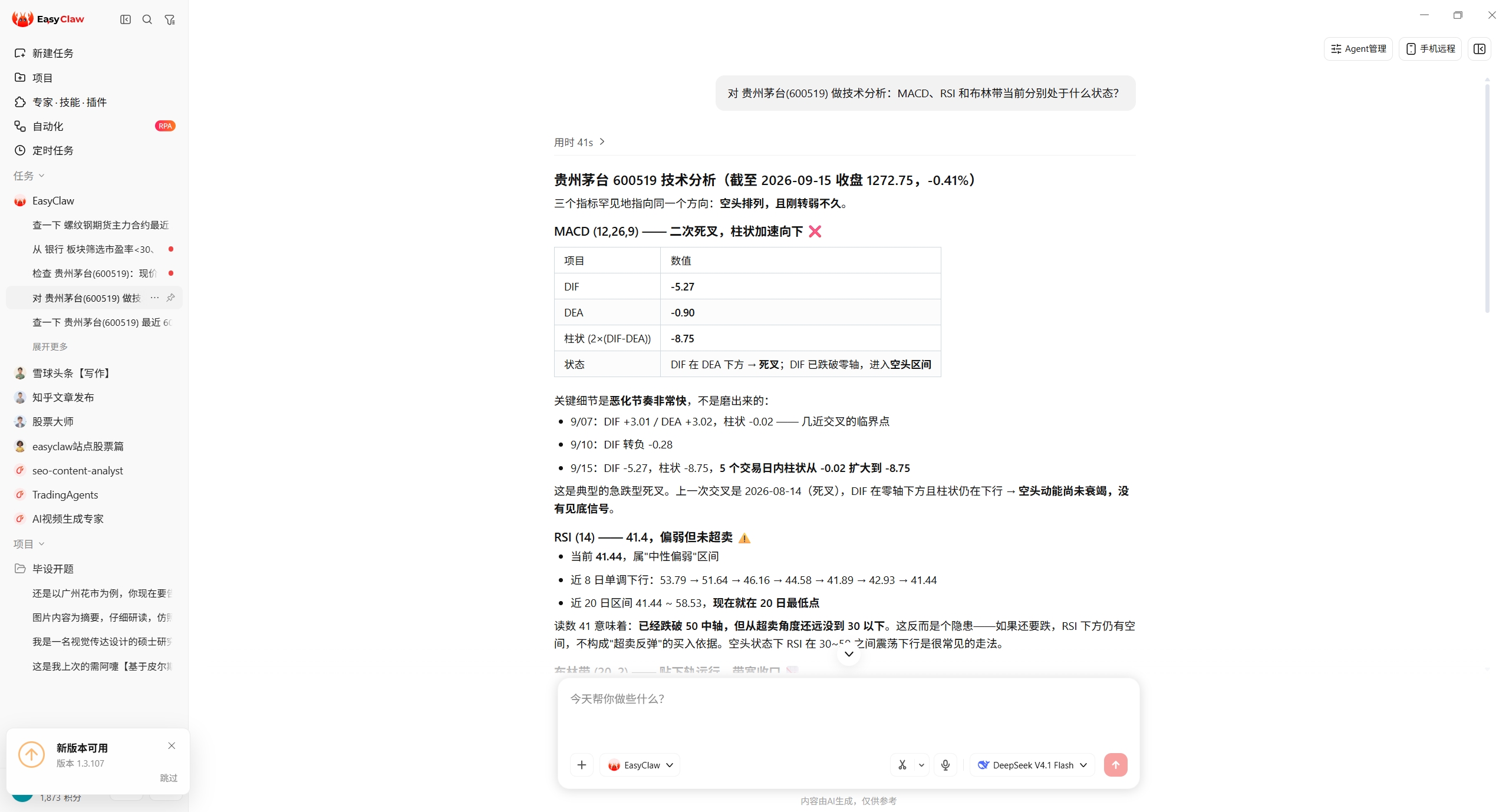1509x812 pixels.
Task: Click the DIF value -5.27 cell
Action: pyautogui.click(x=800, y=286)
